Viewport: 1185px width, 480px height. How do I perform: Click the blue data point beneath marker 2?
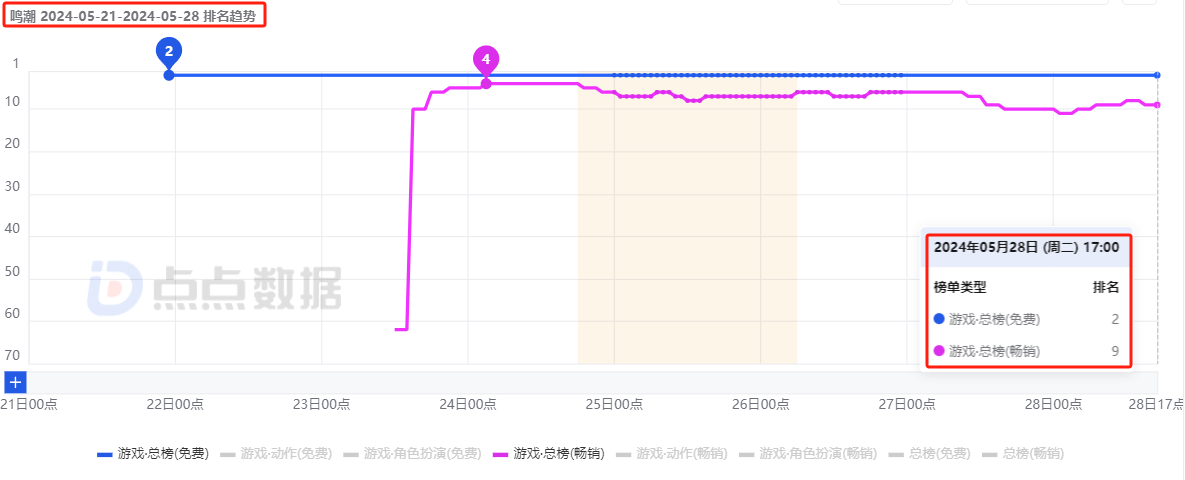click(x=168, y=75)
